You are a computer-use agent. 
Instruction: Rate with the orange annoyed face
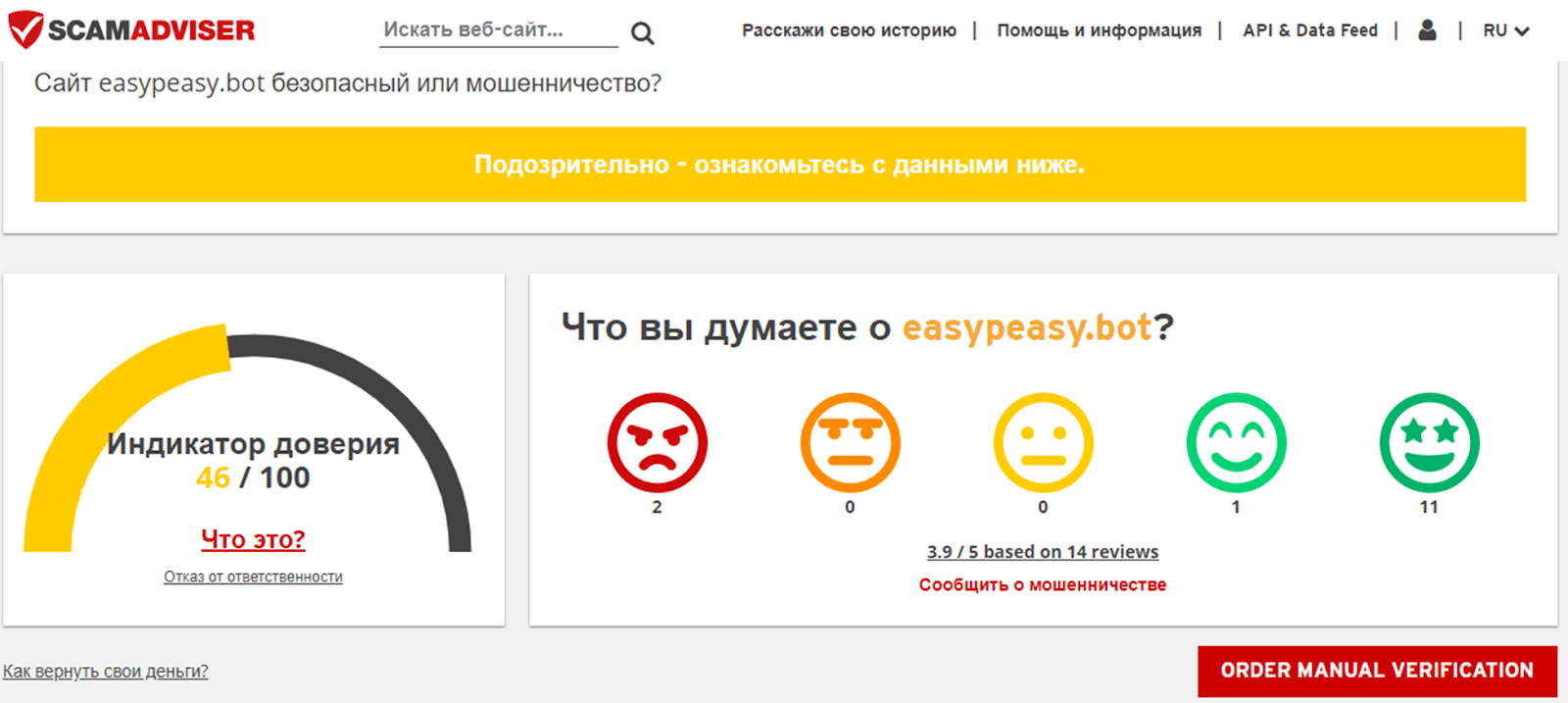[850, 442]
